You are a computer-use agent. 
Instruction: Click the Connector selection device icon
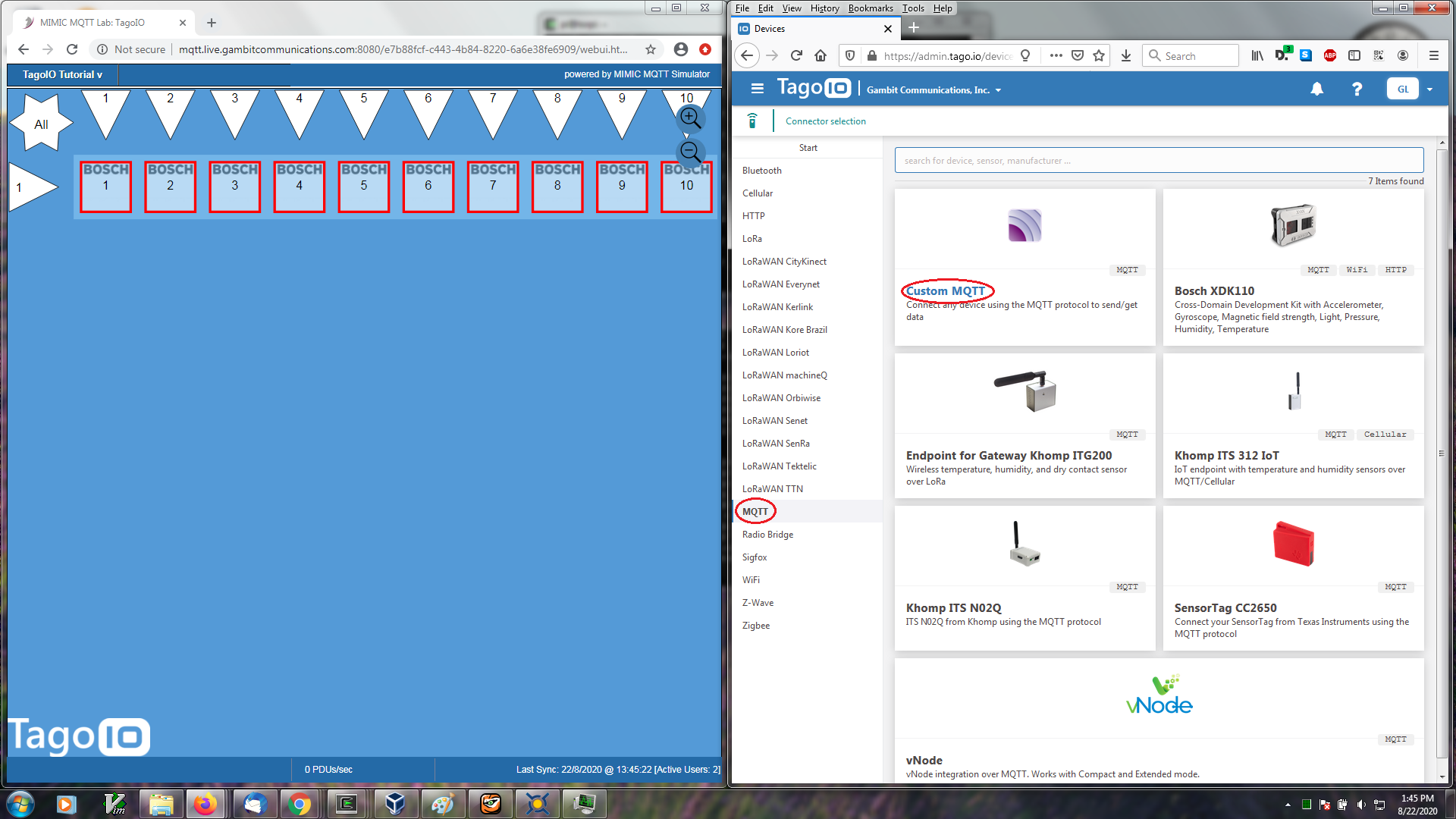tap(752, 121)
